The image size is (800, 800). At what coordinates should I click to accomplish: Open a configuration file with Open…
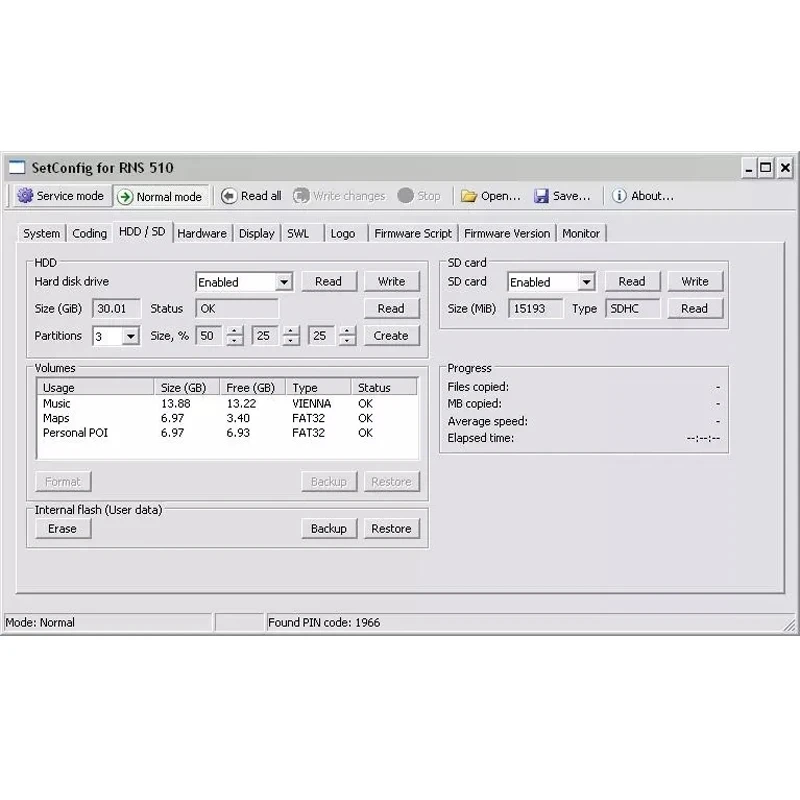[490, 196]
